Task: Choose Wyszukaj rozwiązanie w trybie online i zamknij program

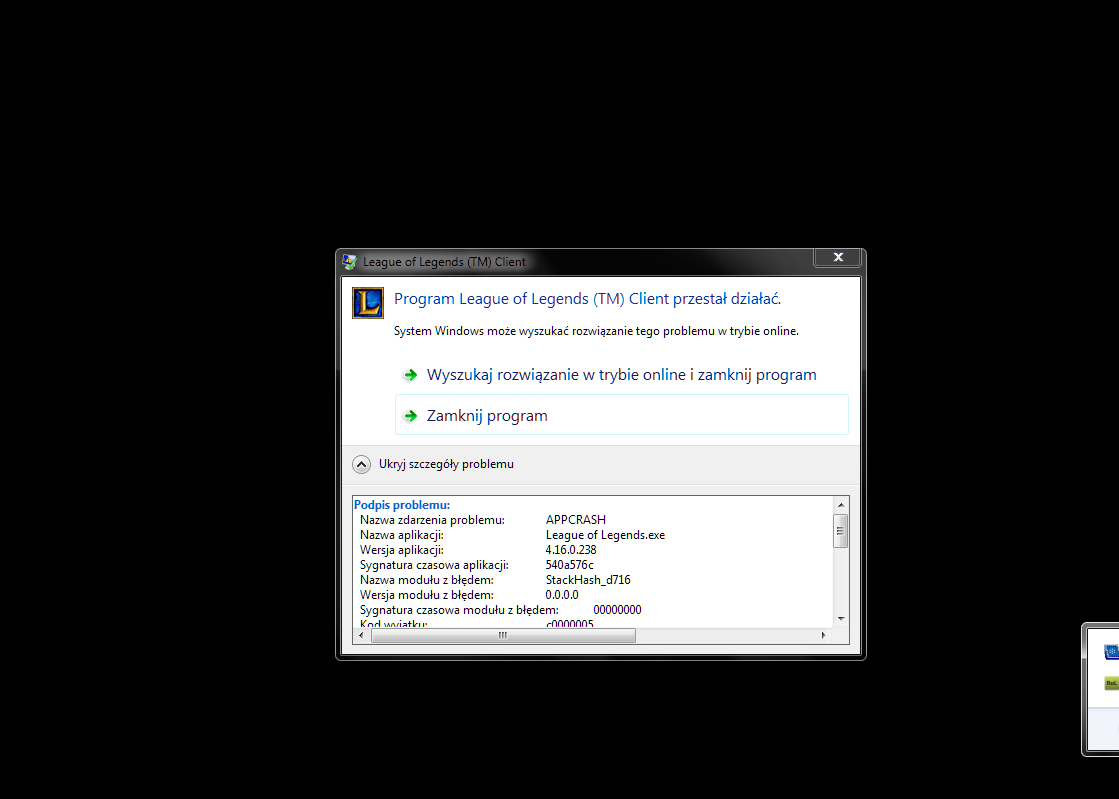Action: [x=621, y=375]
